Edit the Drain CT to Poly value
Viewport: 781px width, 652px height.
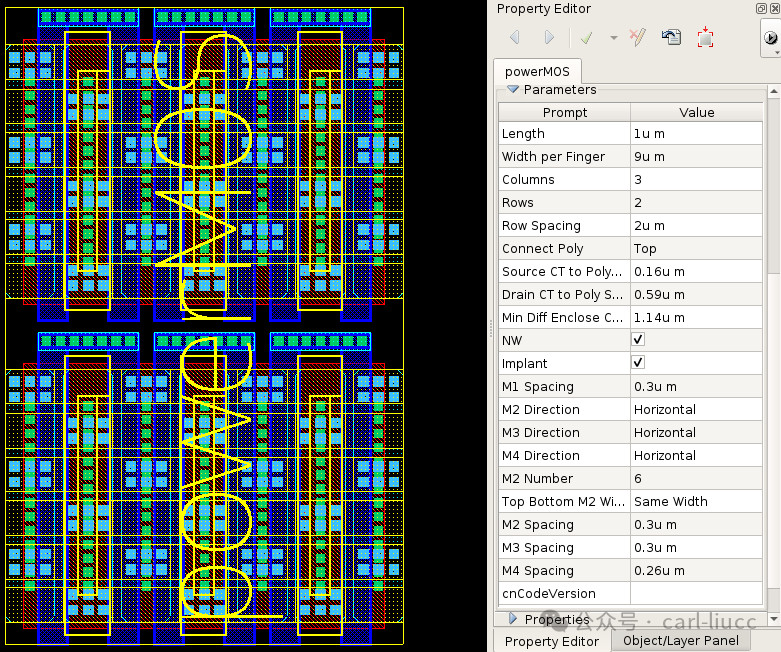[x=696, y=294]
